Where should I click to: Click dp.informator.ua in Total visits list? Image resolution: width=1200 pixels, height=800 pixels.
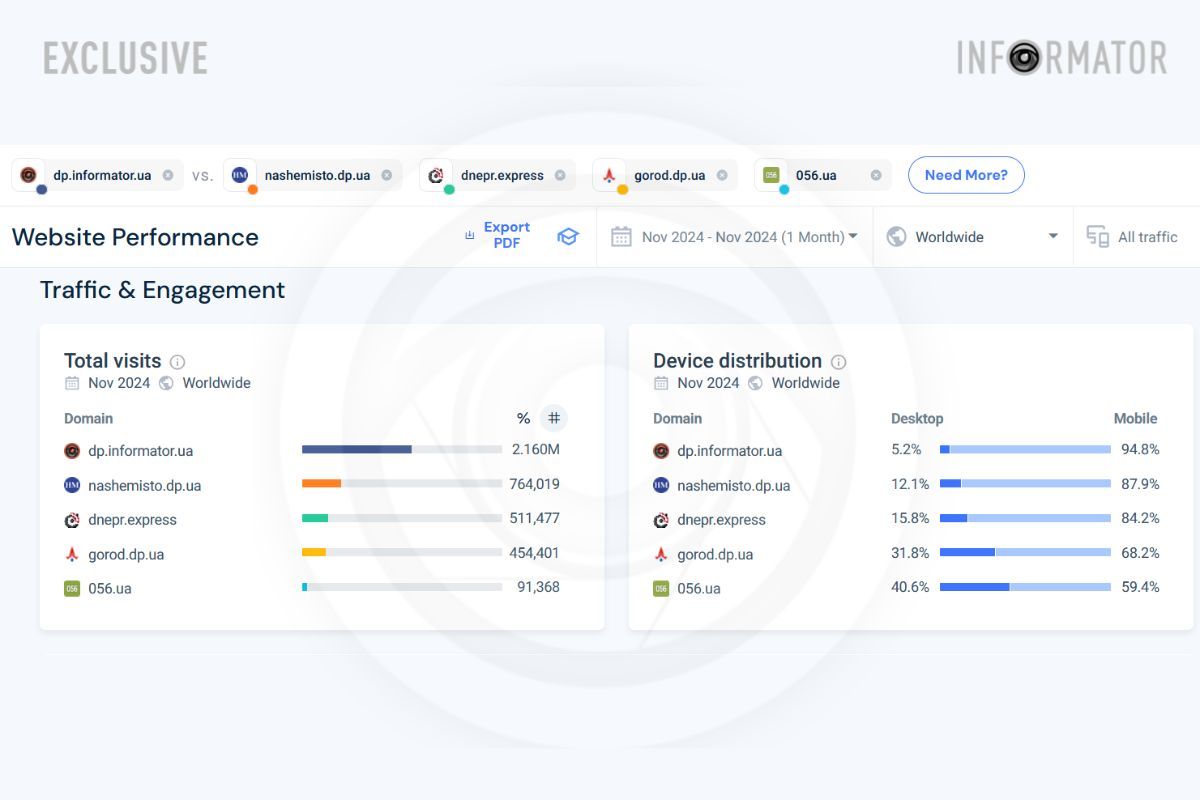(x=140, y=451)
